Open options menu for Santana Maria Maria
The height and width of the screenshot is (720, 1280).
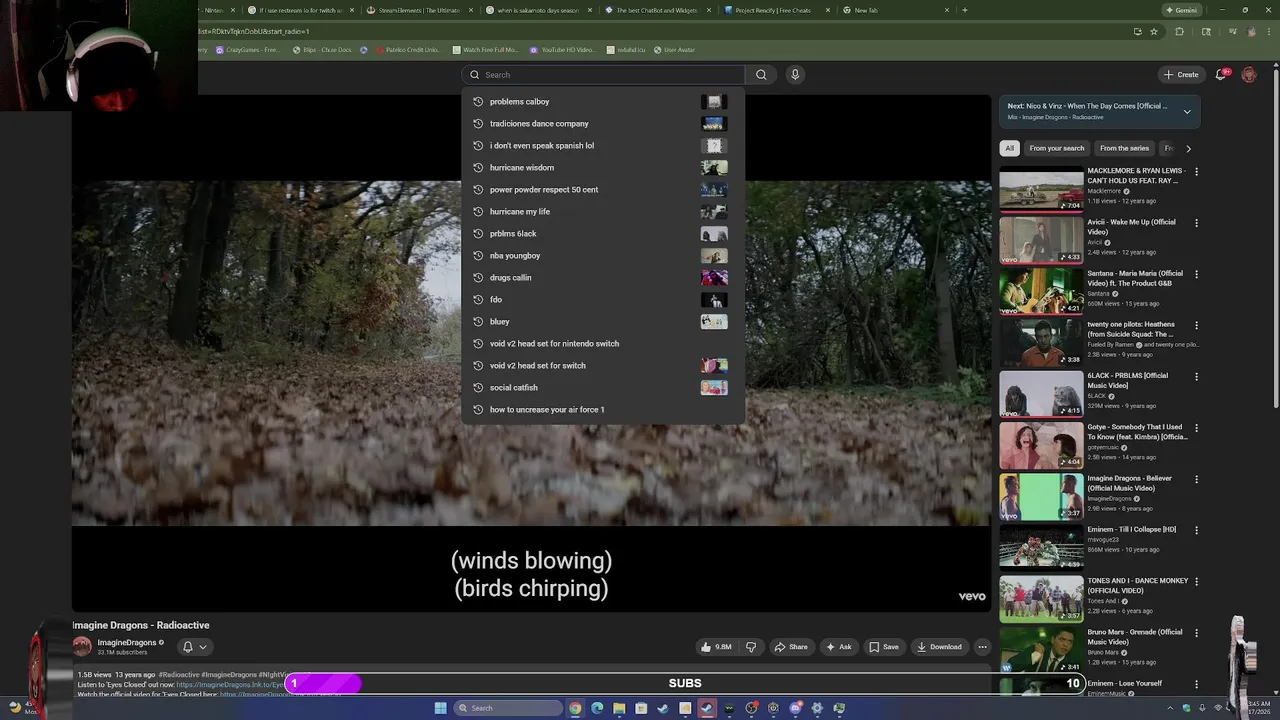[x=1196, y=273]
